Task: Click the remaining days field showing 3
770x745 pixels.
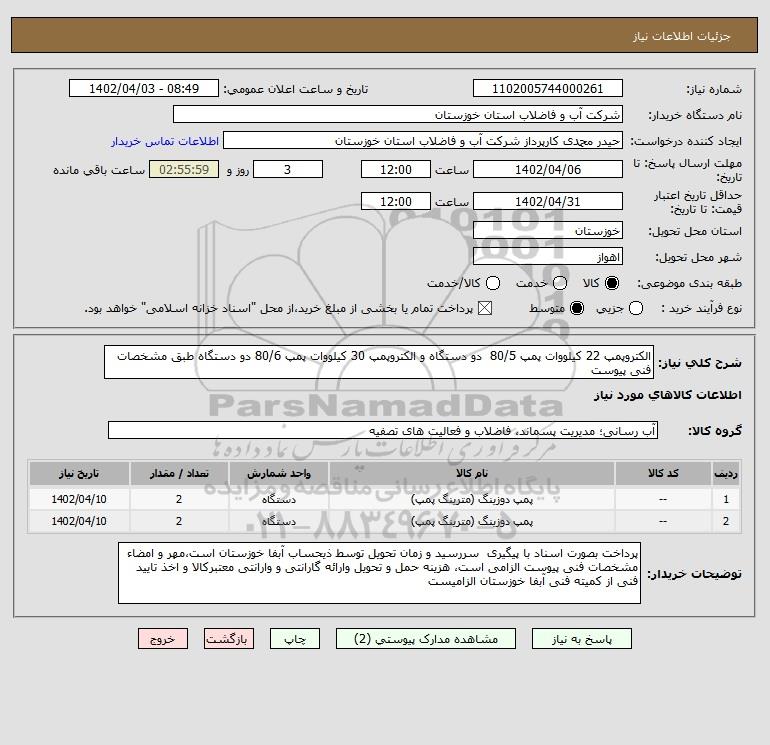Action: click(x=288, y=170)
